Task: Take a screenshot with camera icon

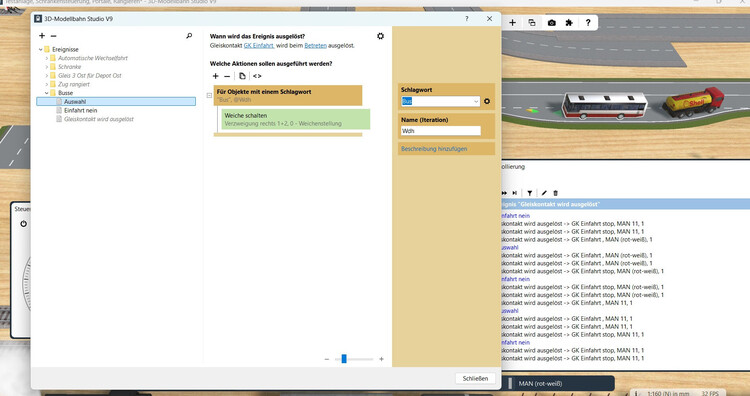Action: (551, 22)
